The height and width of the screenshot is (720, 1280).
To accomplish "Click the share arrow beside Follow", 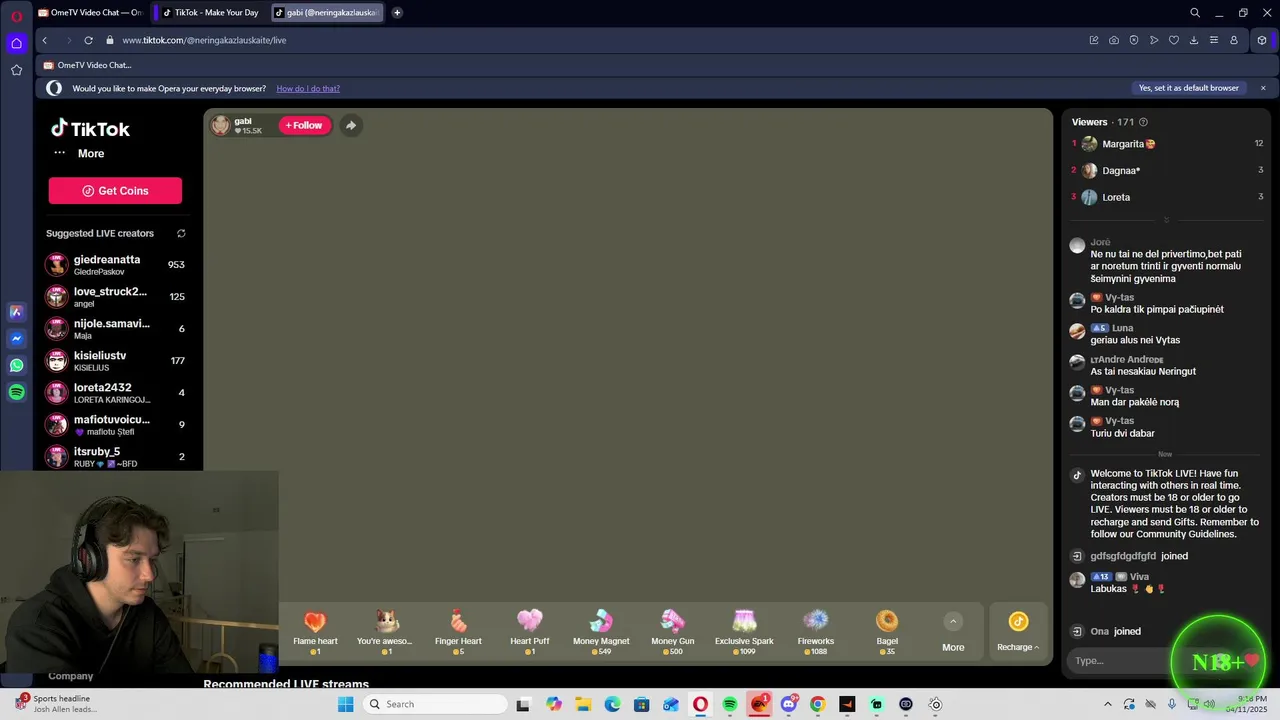I will click(351, 125).
